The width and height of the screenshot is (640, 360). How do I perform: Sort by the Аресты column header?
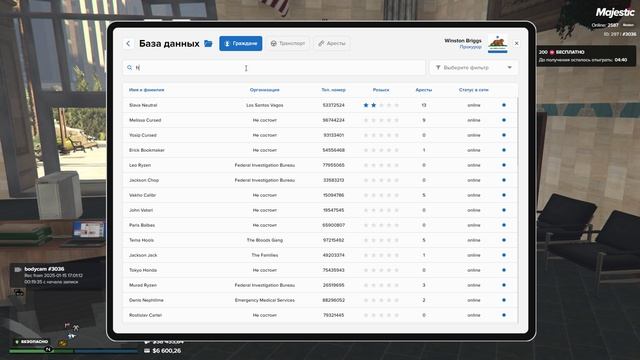pyautogui.click(x=424, y=90)
